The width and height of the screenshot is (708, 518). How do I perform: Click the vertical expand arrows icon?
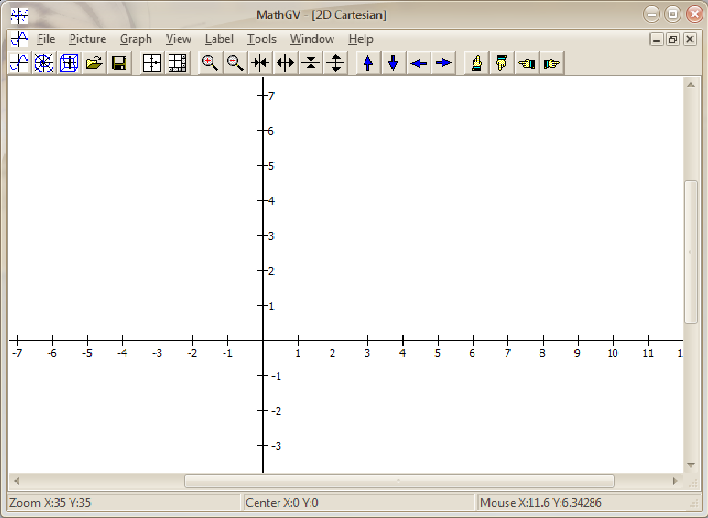336,63
